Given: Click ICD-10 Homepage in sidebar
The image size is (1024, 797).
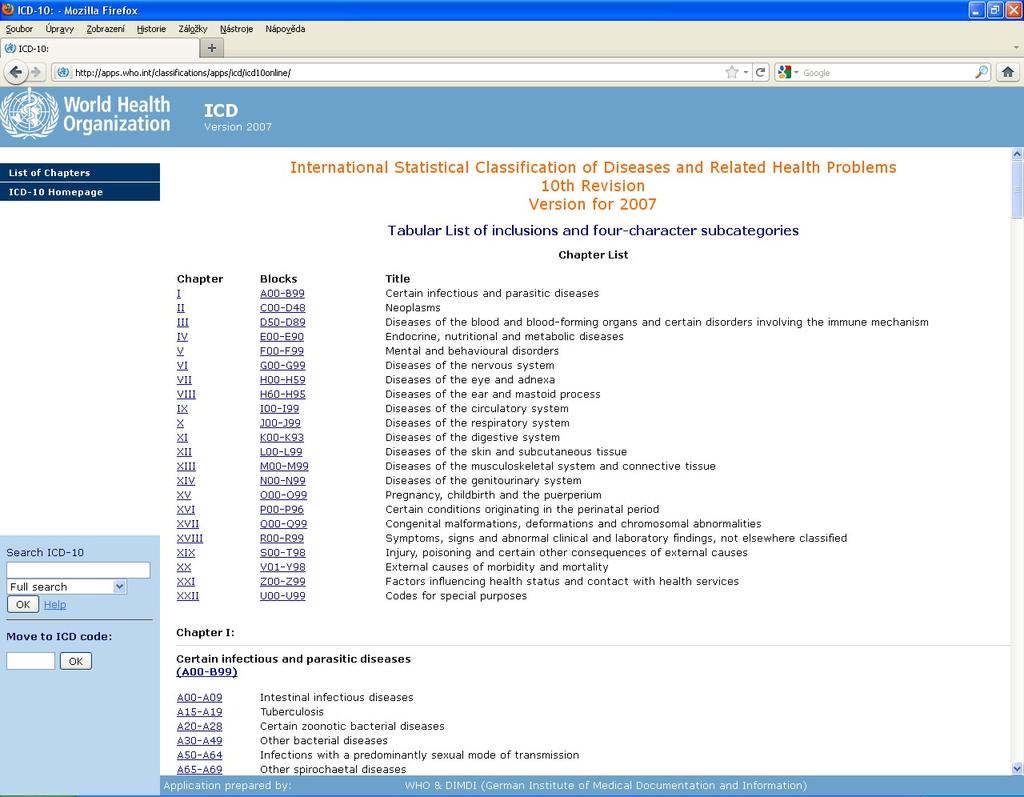Looking at the screenshot, I should click(80, 192).
